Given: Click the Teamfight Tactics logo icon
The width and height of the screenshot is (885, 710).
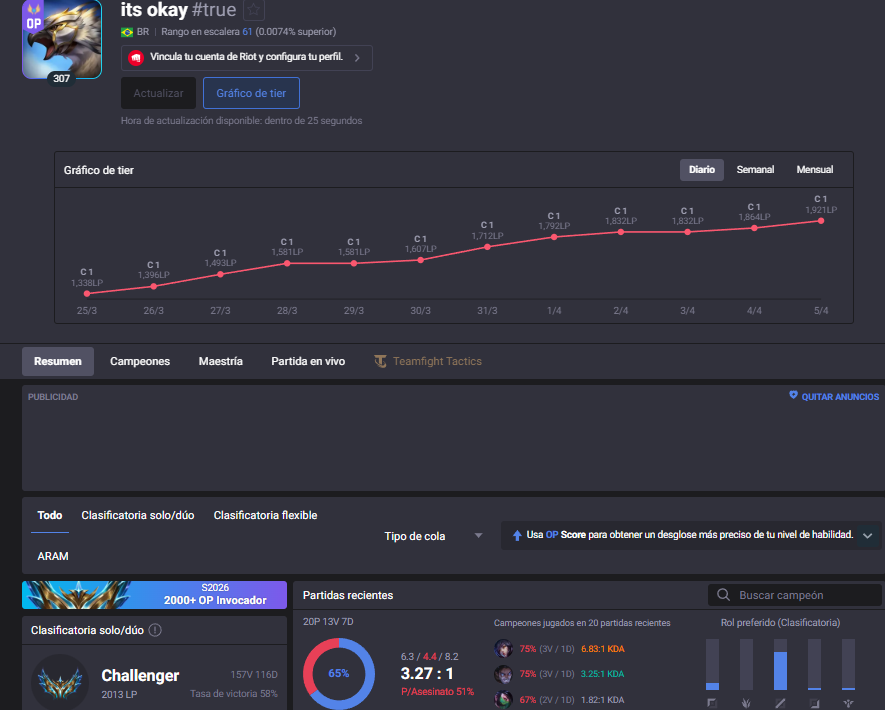Looking at the screenshot, I should click(380, 361).
